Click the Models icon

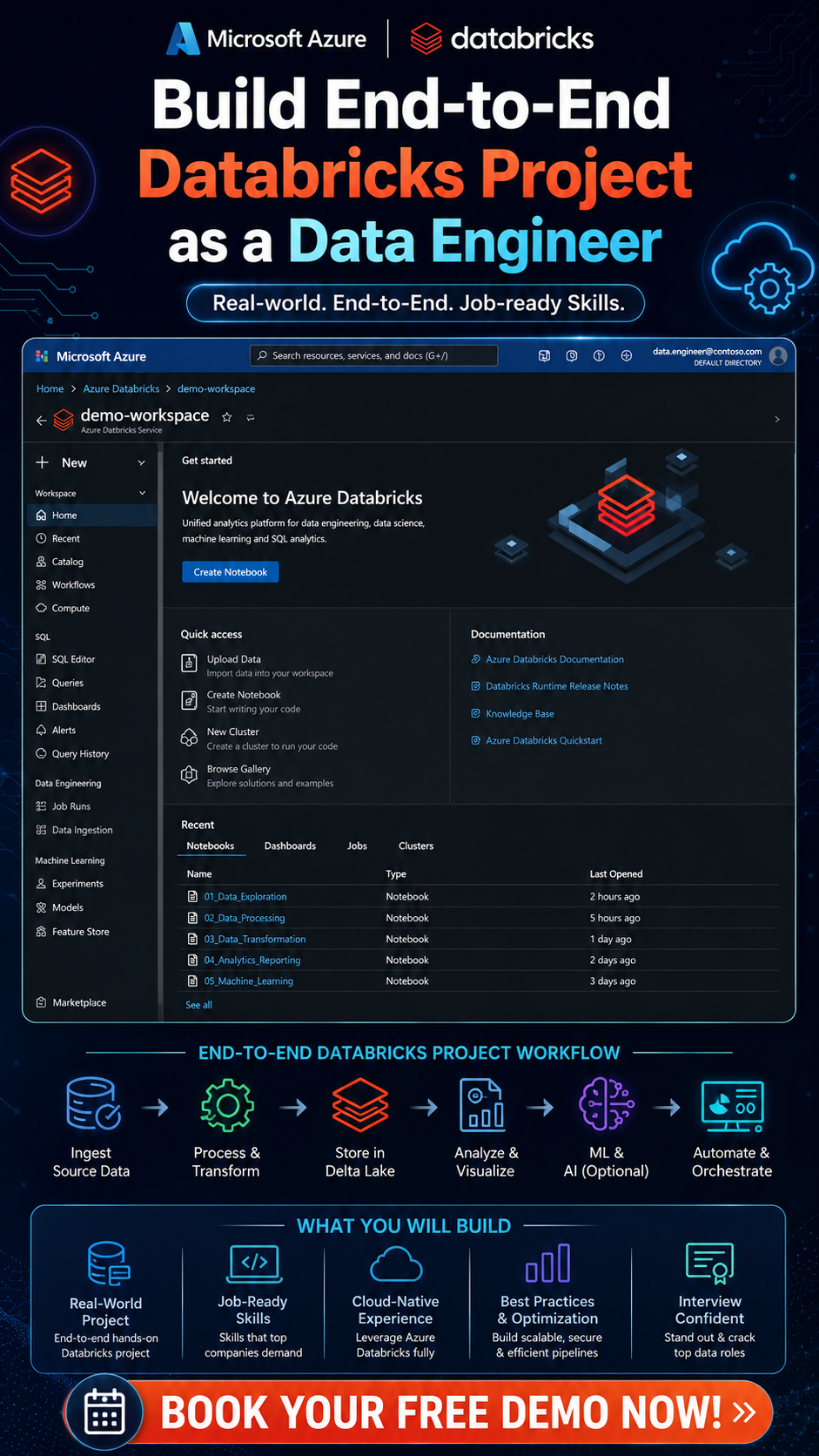(x=41, y=907)
